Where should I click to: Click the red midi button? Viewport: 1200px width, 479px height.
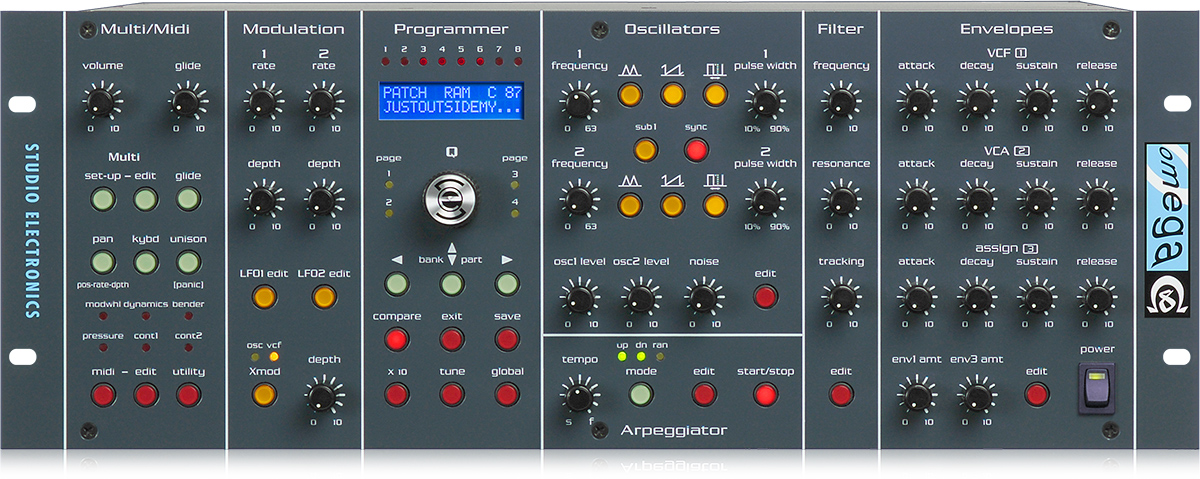click(102, 394)
